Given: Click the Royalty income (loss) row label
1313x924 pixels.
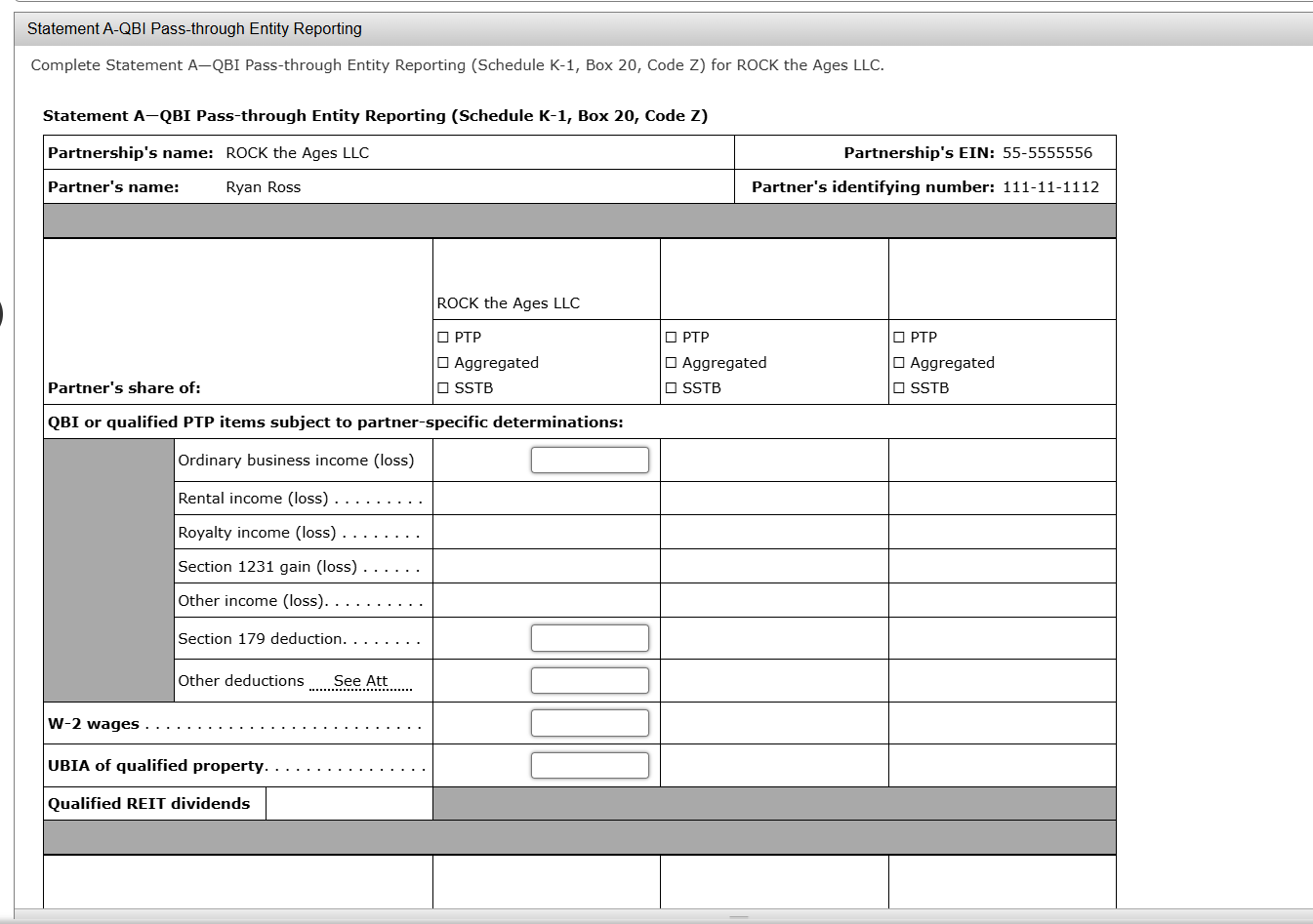Looking at the screenshot, I should (257, 533).
